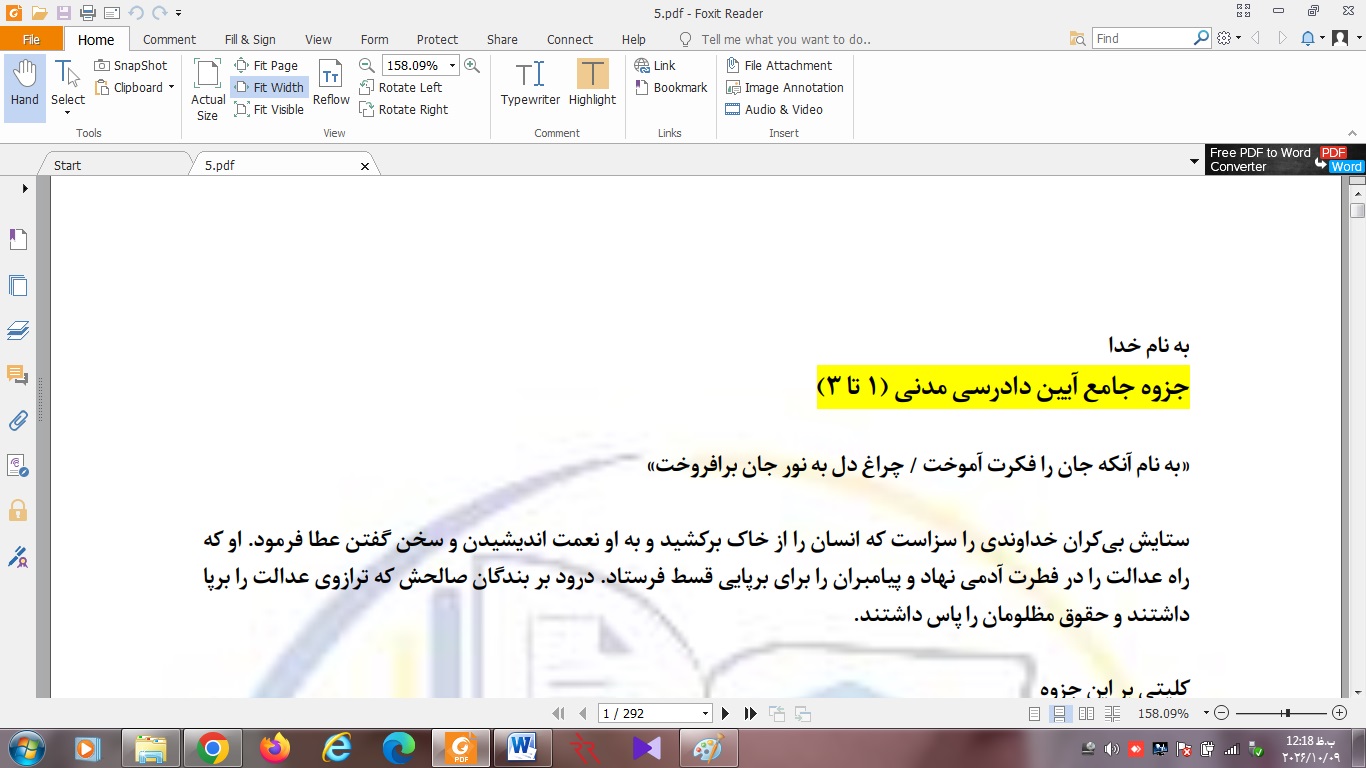The height and width of the screenshot is (768, 1366).
Task: Open the document tabs list dropdown
Action: point(1194,161)
